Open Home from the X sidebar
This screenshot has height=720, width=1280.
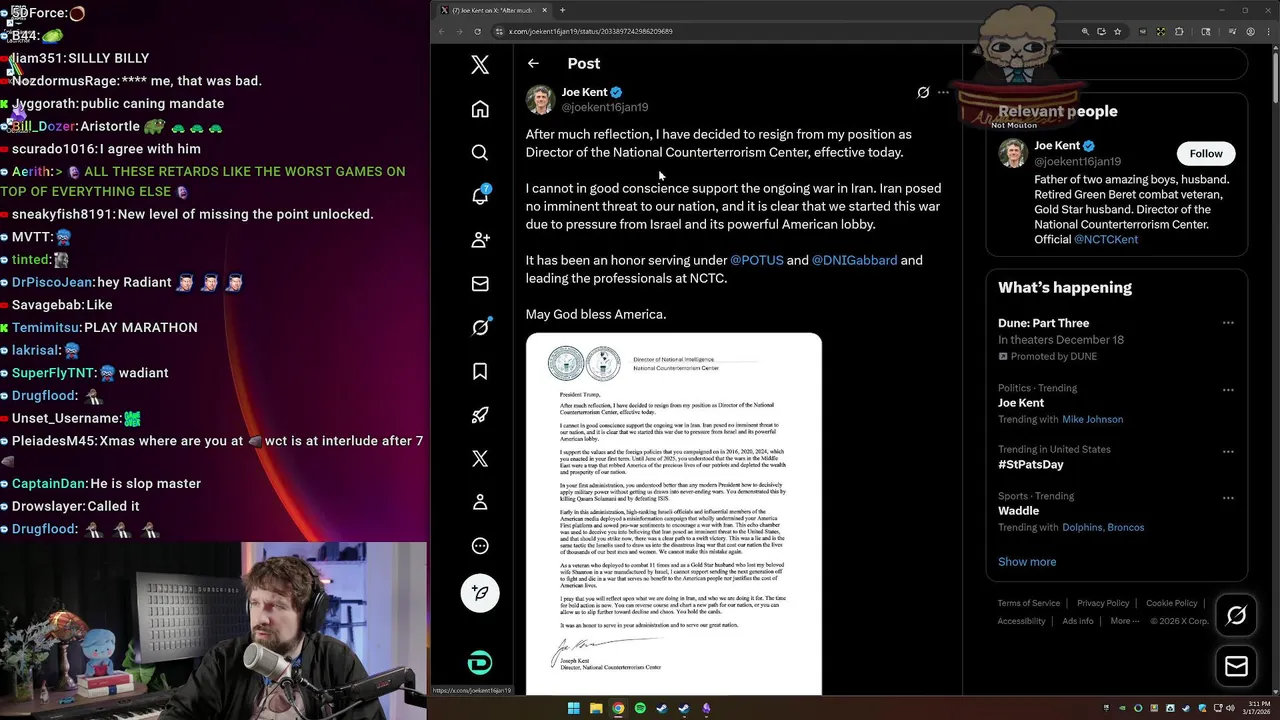pos(480,109)
